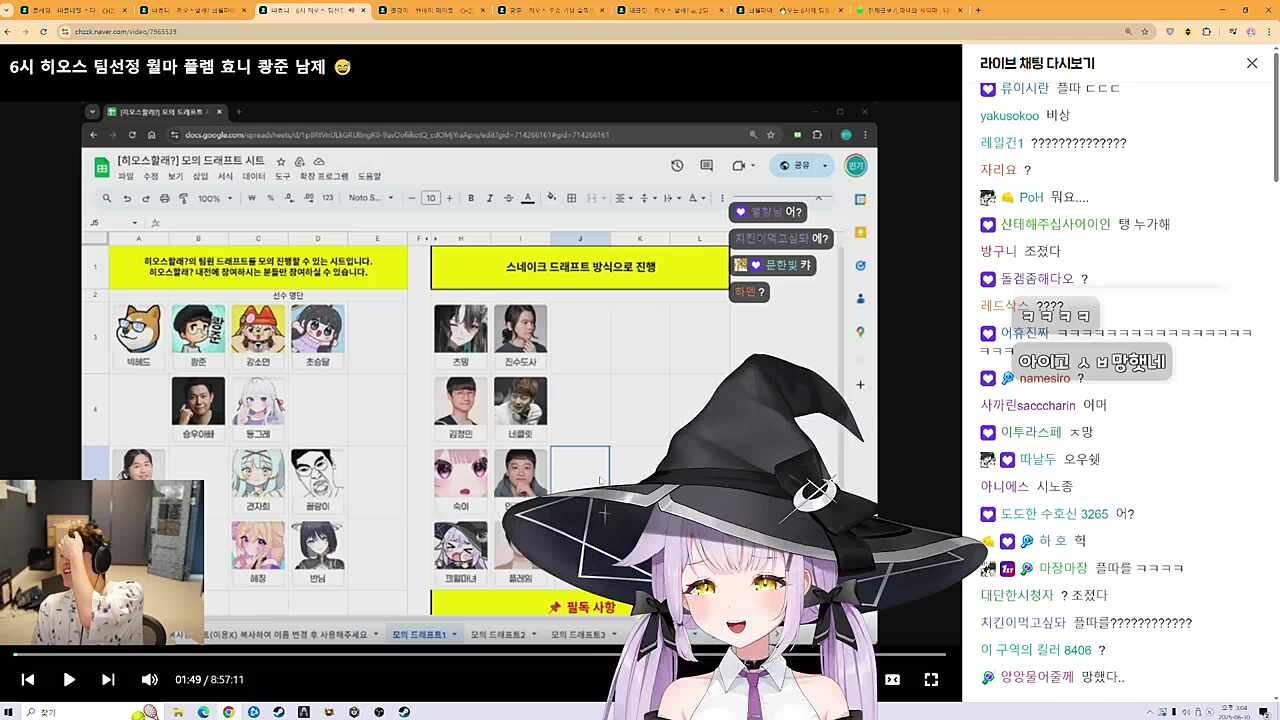Viewport: 1280px width, 720px height.
Task: Switch to 모의 드래프트2 sheet tab
Action: [x=497, y=634]
